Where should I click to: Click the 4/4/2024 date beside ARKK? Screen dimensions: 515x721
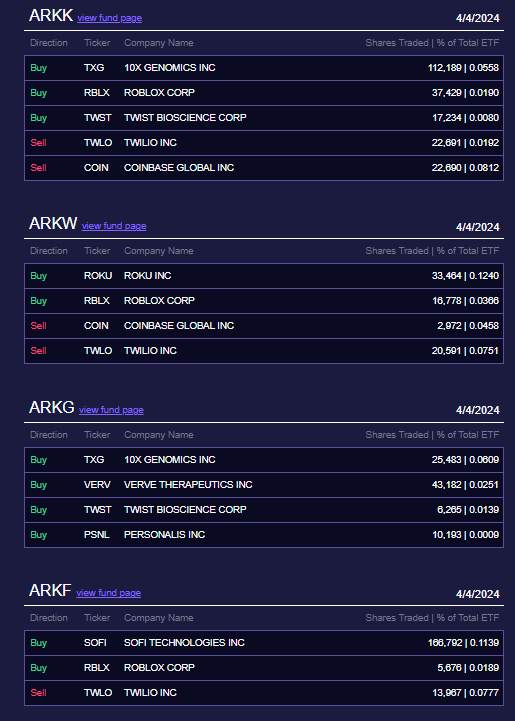[478, 18]
